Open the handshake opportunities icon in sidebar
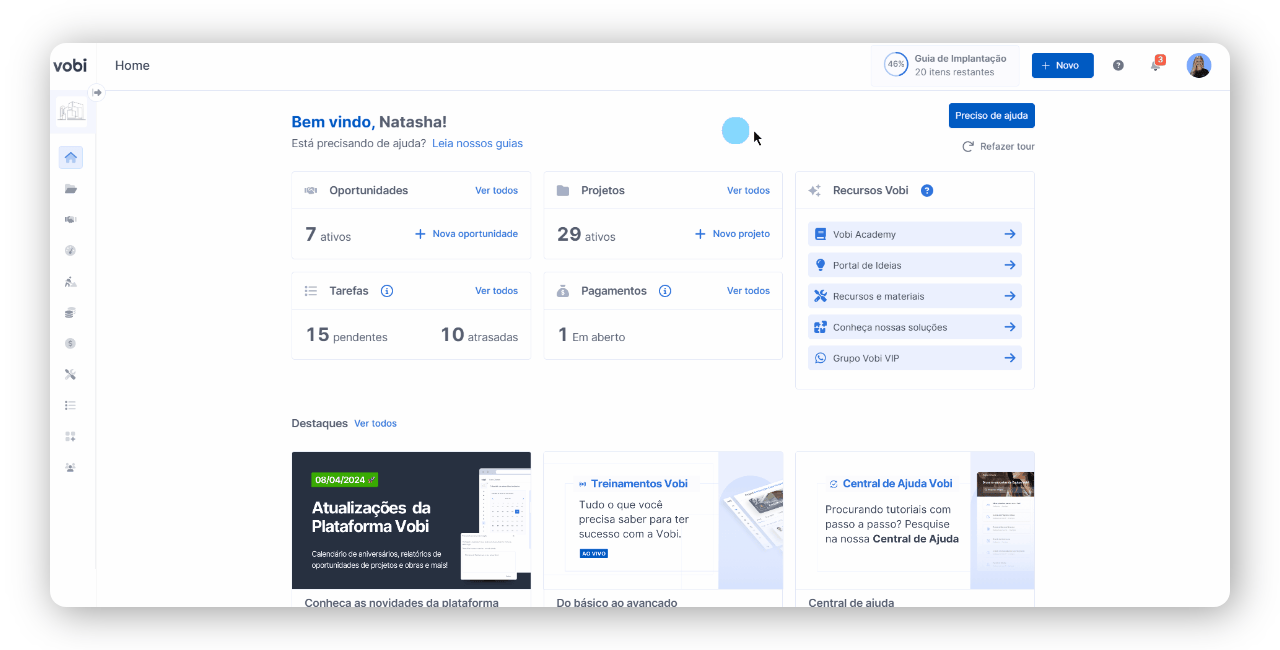The height and width of the screenshot is (650, 1280). [x=71, y=220]
